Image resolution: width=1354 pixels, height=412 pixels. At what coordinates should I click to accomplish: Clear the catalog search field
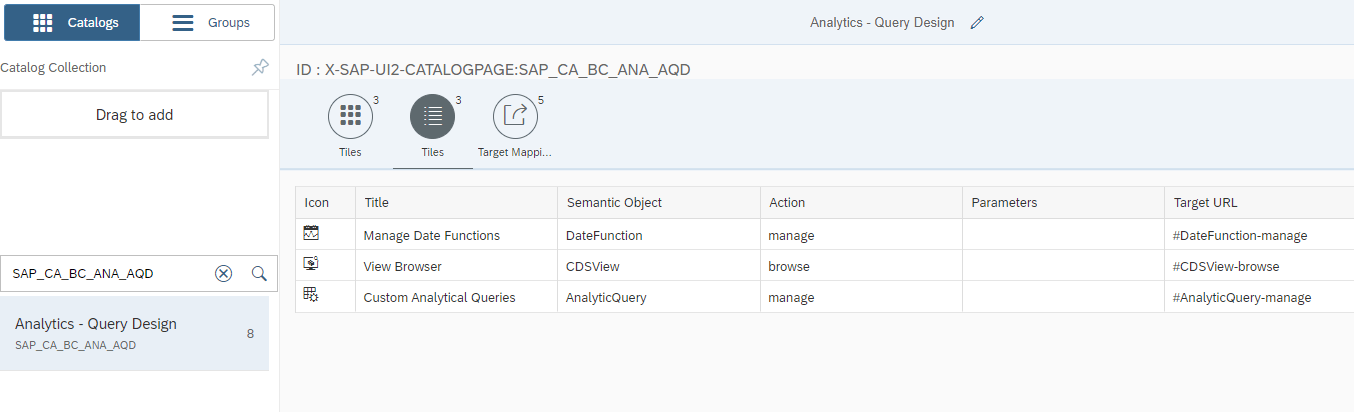(224, 274)
